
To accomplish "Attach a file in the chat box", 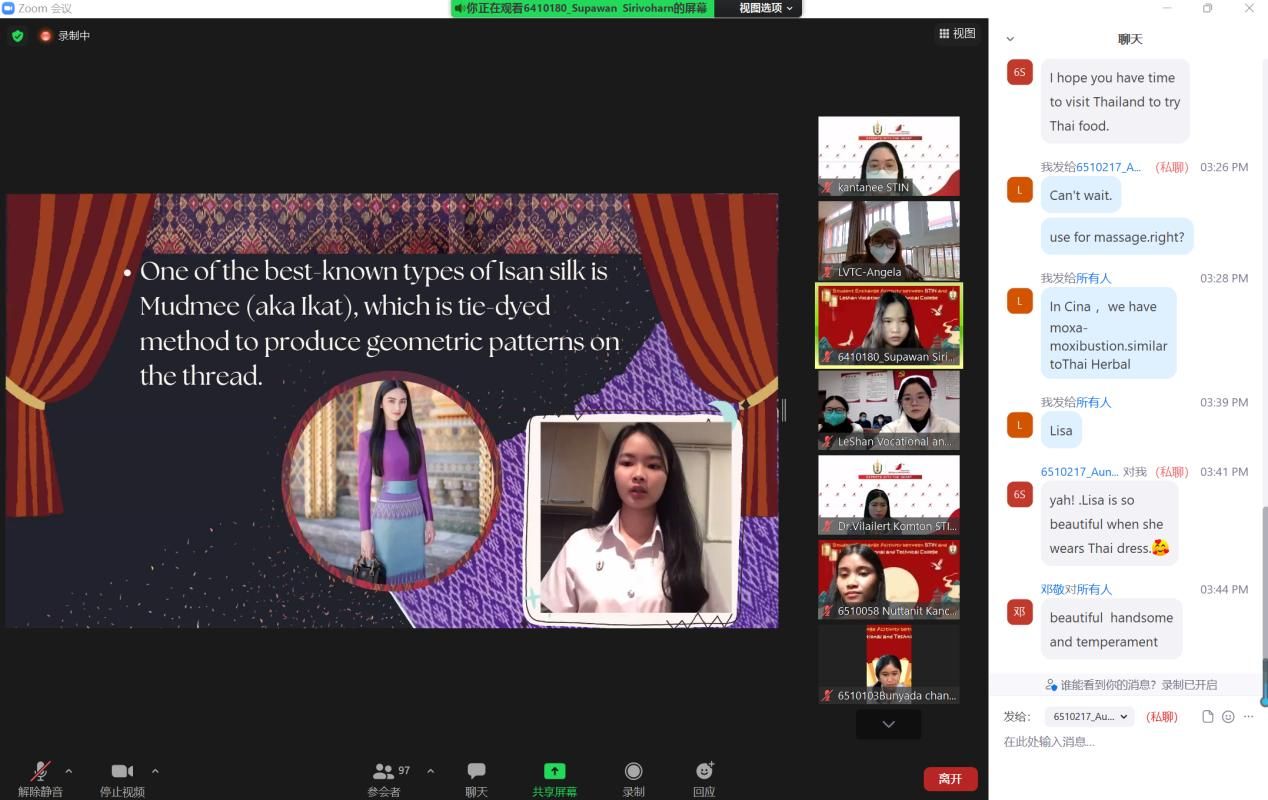I will (1208, 717).
